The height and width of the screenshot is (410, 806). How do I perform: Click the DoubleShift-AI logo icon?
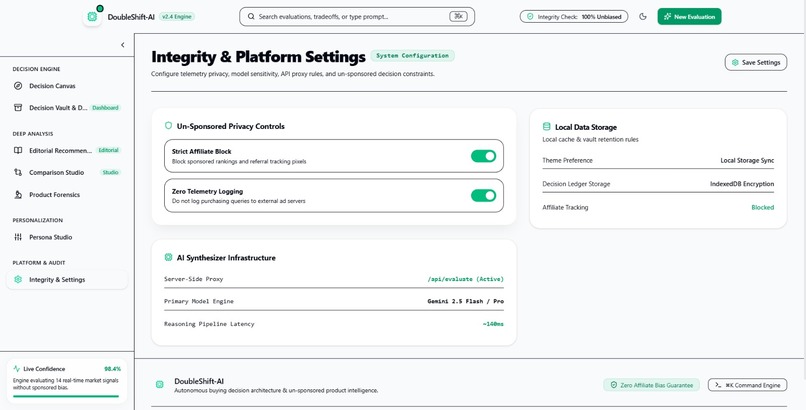pyautogui.click(x=92, y=16)
